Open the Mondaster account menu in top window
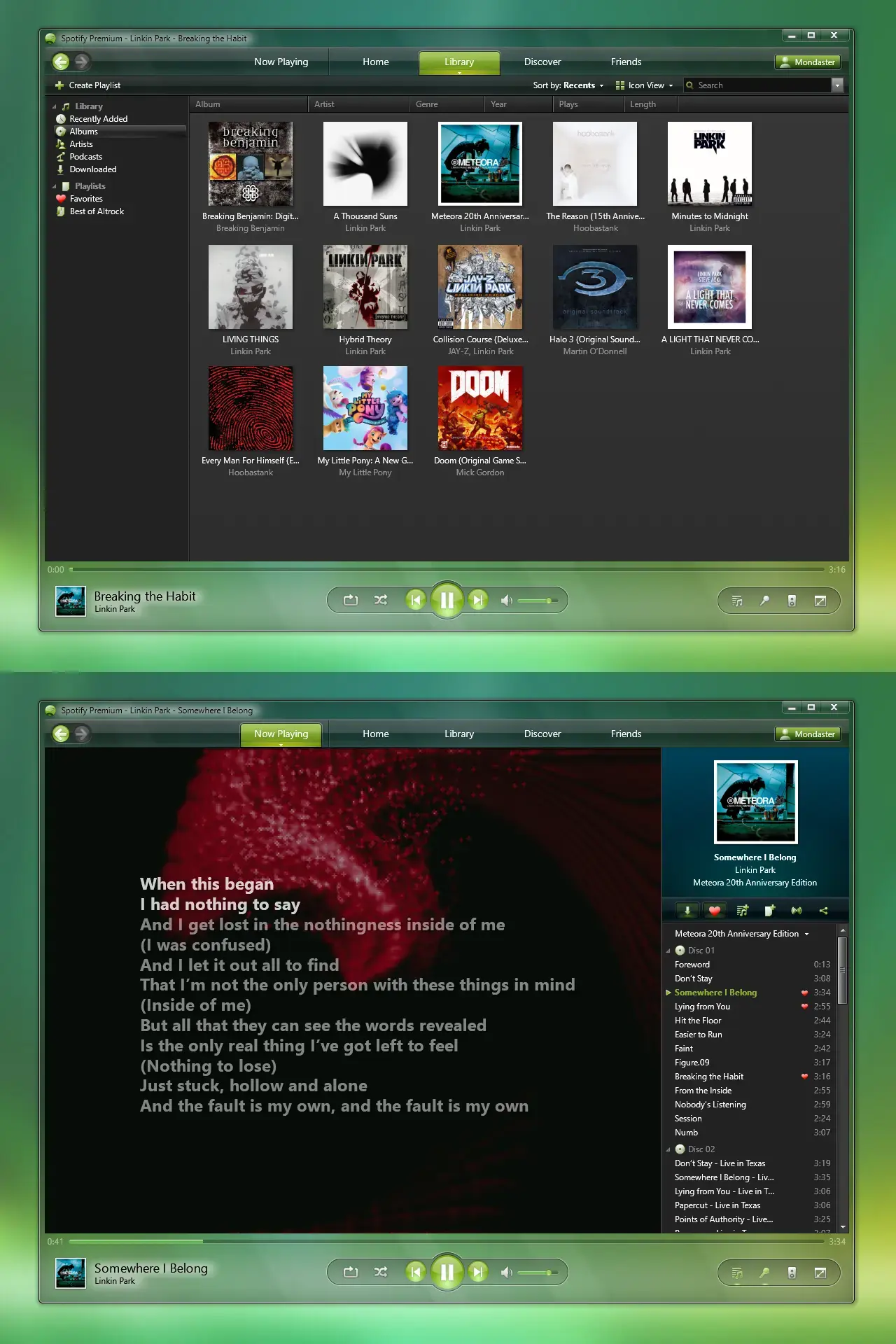896x1344 pixels. tap(807, 62)
